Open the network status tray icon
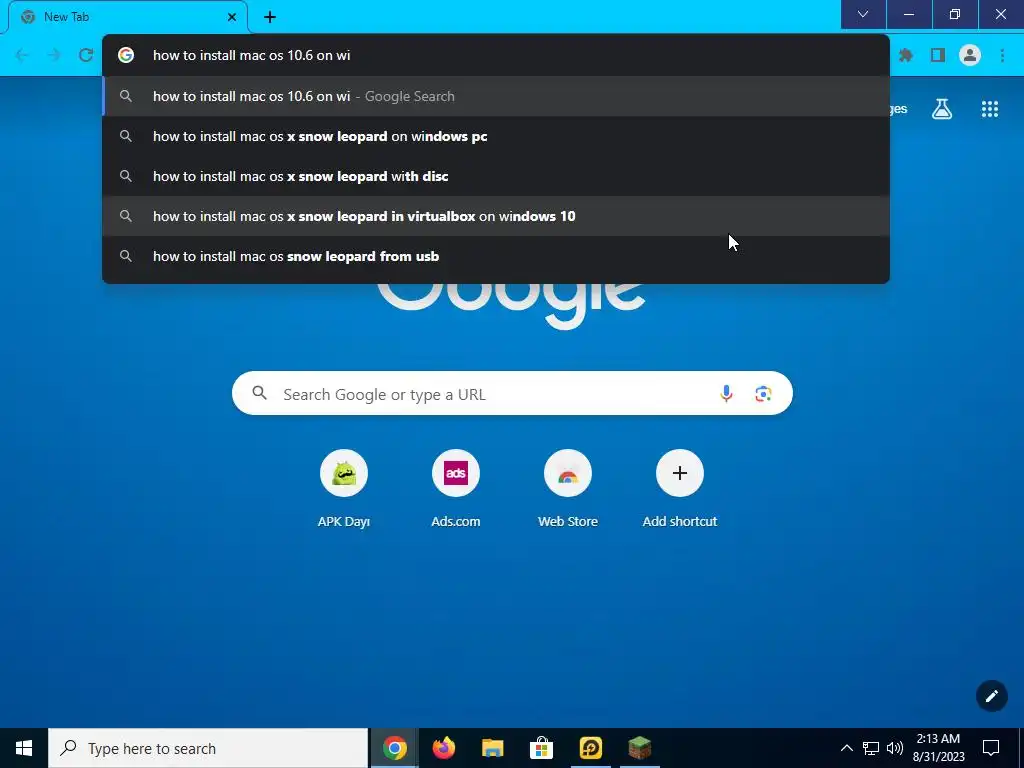1024x768 pixels. pyautogui.click(x=871, y=748)
